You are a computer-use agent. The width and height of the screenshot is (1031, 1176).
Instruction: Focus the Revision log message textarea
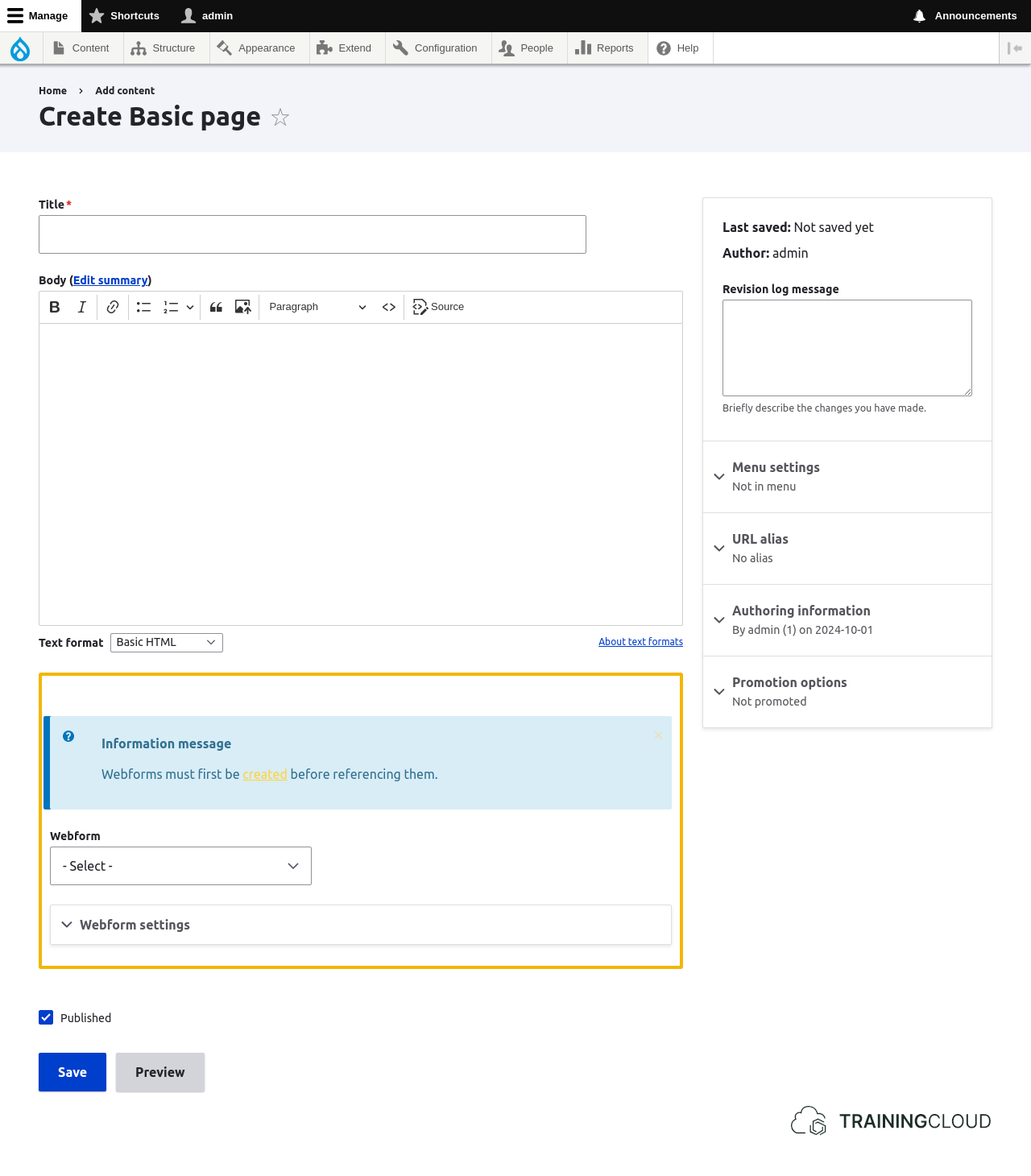847,348
